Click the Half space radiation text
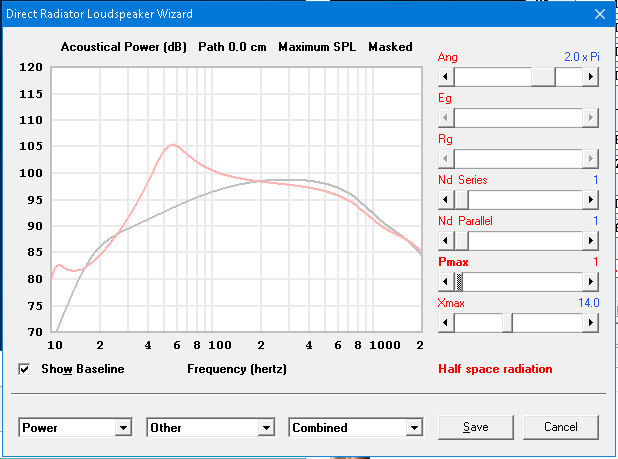Screen dimensions: 618x459 (495, 369)
